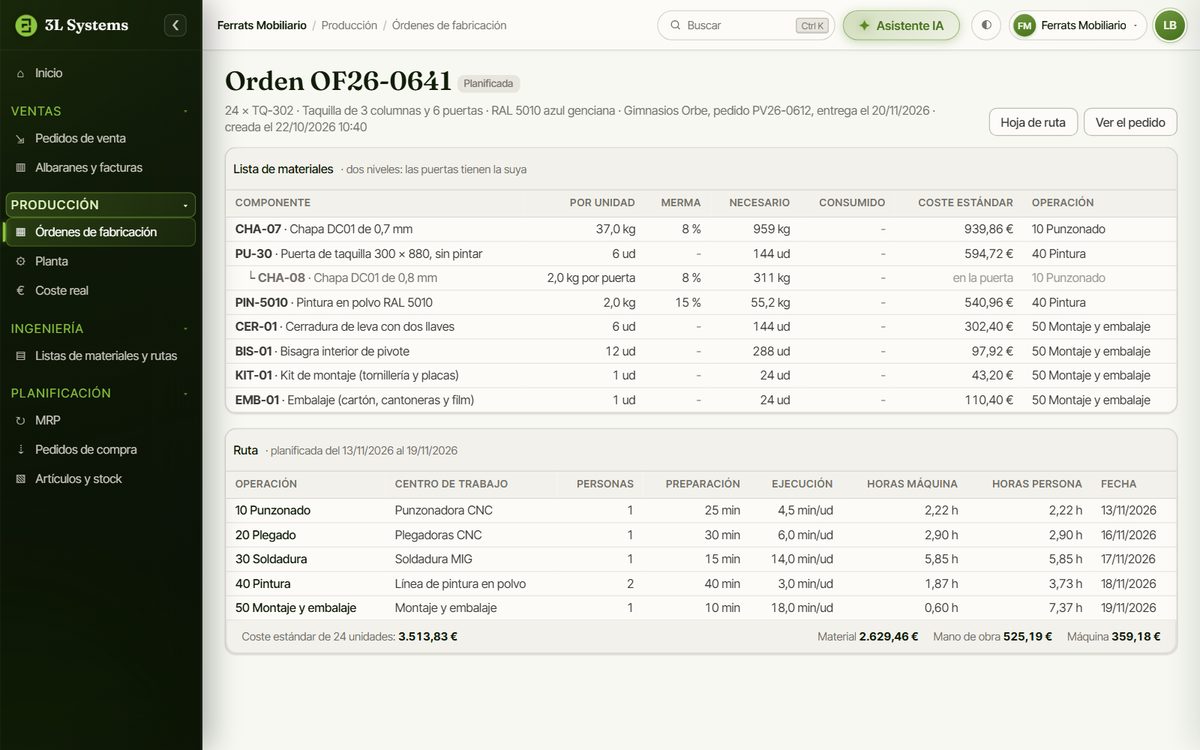Go to Coste real

point(101,290)
